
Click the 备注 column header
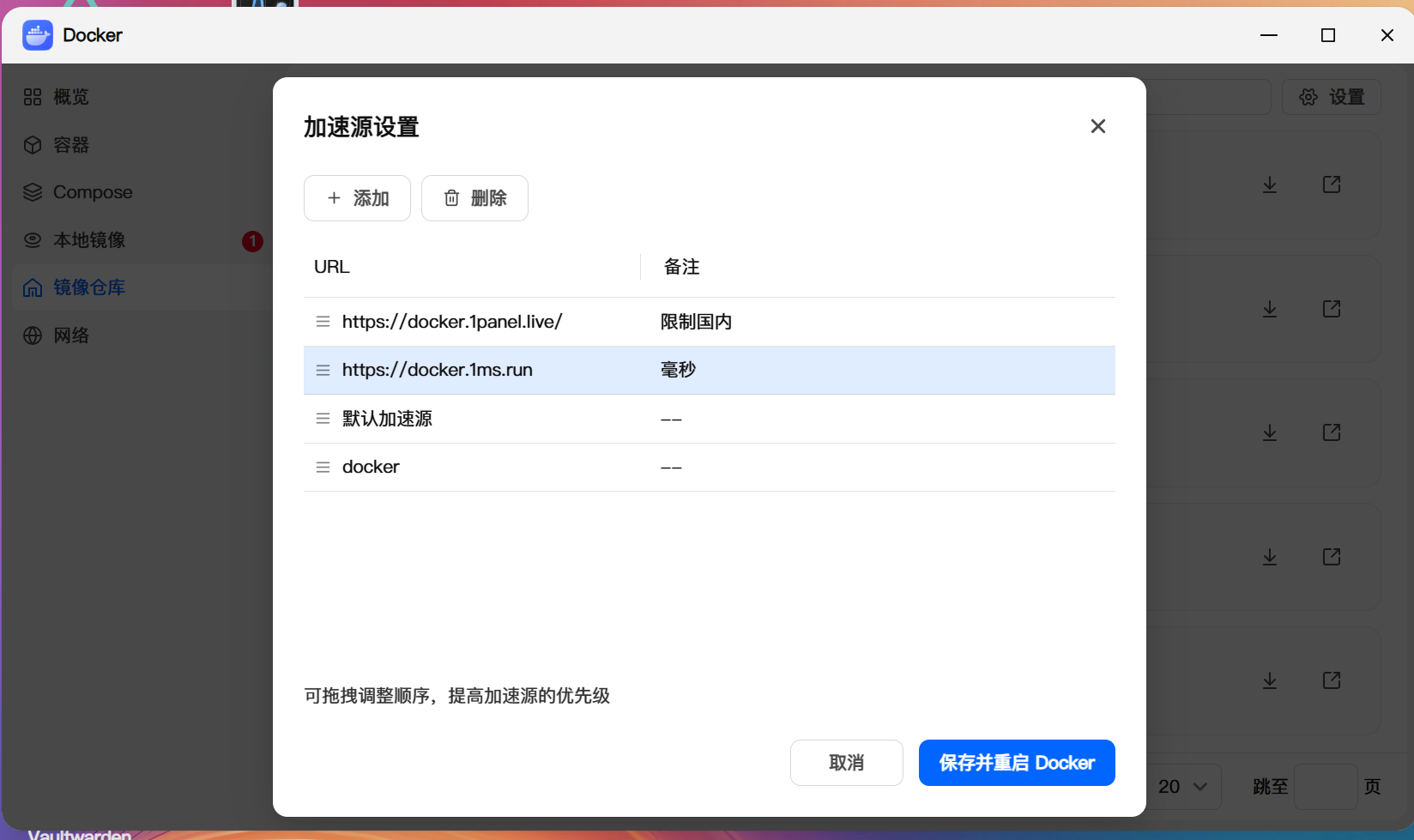pos(682,267)
